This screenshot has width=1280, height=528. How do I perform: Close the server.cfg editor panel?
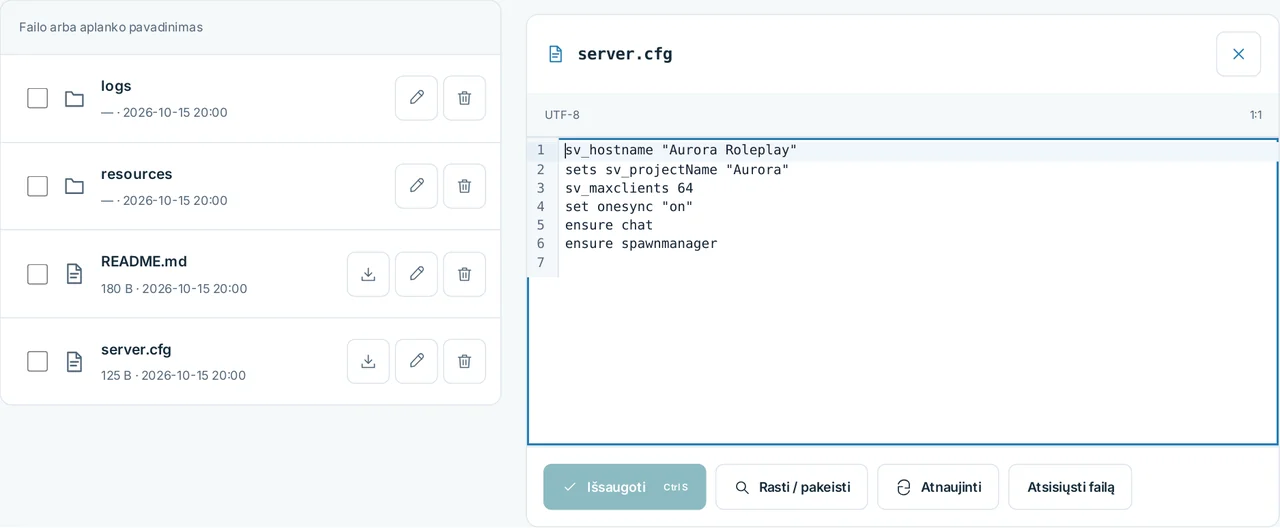click(x=1238, y=54)
